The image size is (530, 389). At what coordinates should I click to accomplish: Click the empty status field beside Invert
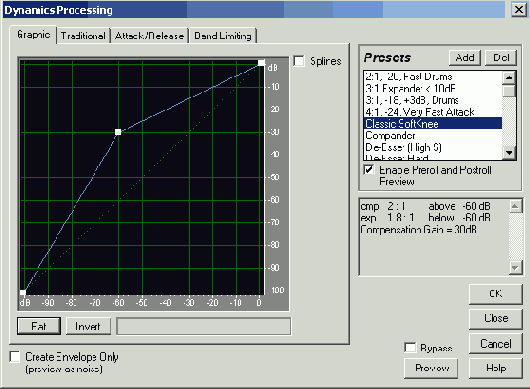203,326
